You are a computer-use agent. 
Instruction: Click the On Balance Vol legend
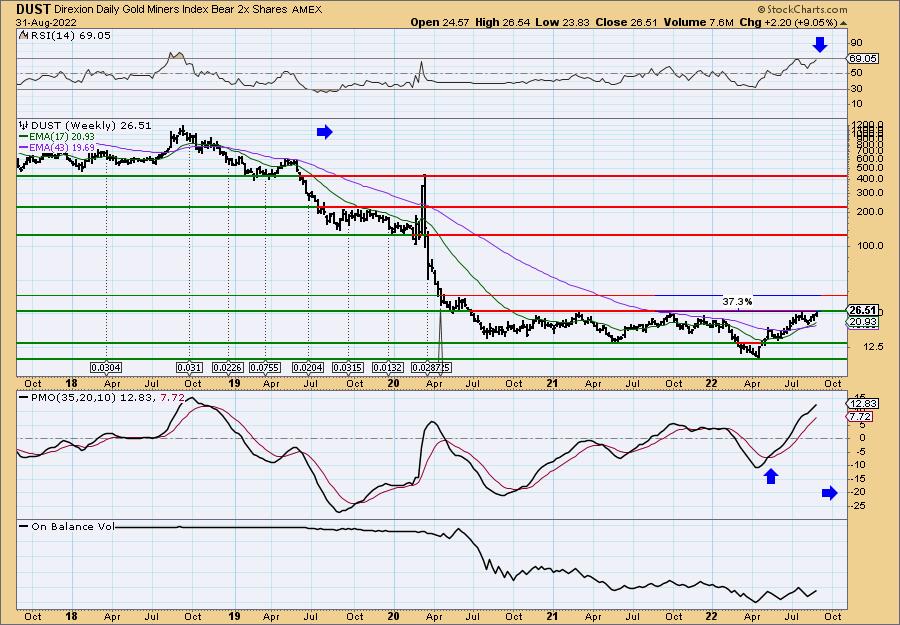tap(68, 526)
